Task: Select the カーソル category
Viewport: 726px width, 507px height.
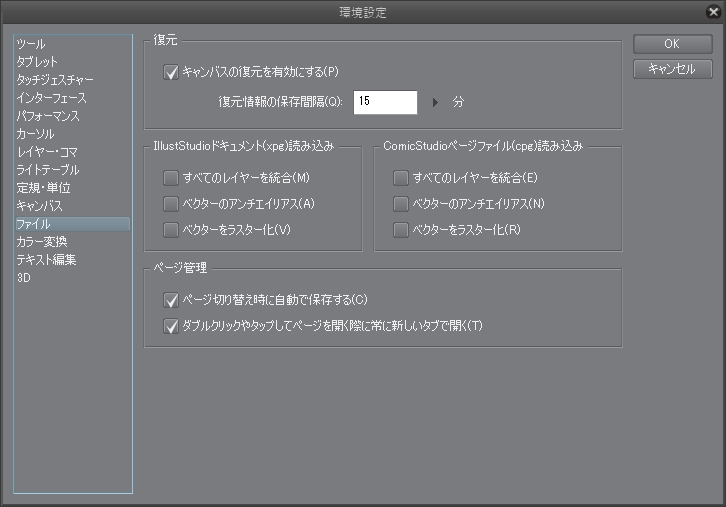Action: tap(34, 134)
